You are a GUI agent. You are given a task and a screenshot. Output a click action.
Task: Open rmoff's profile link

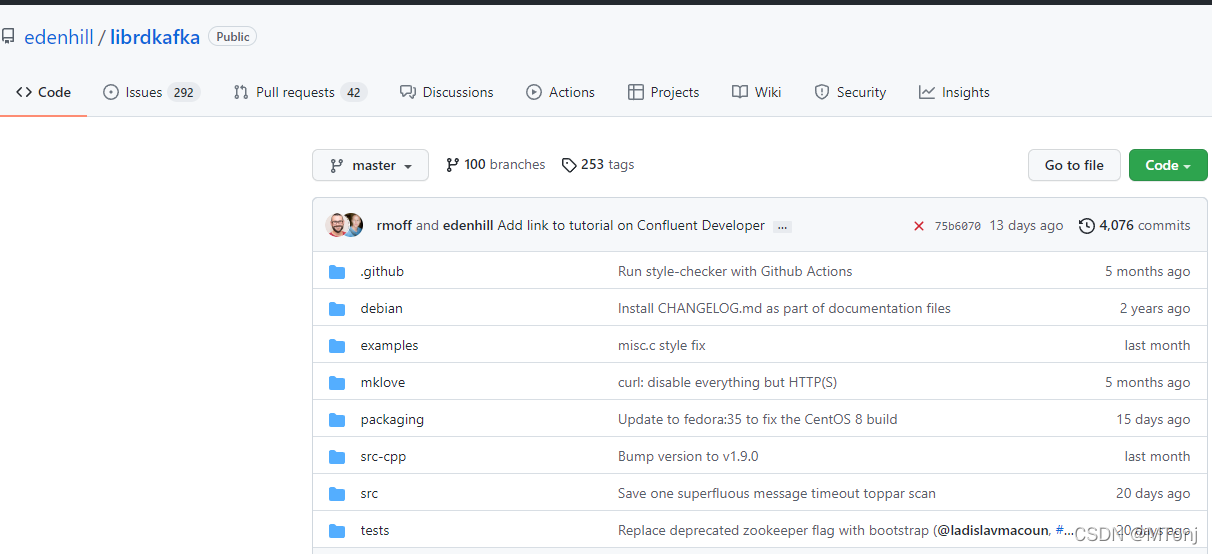(x=394, y=226)
